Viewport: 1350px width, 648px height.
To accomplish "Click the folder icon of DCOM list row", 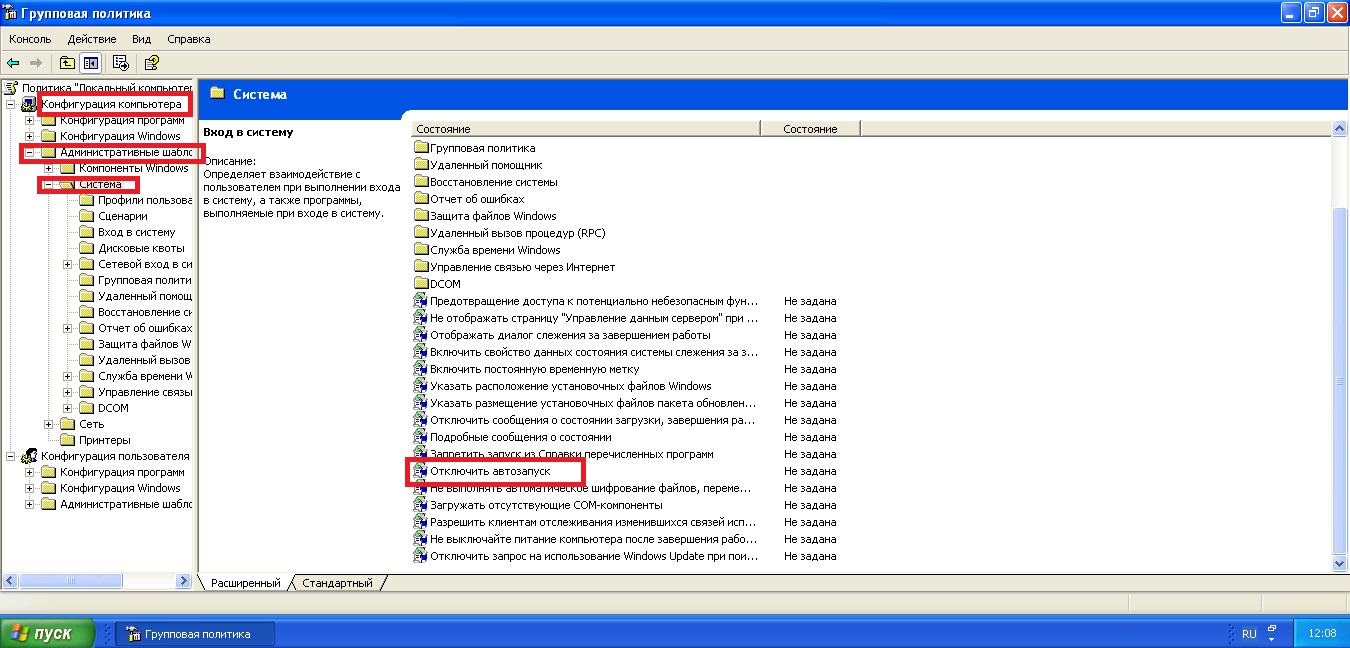I will [421, 284].
